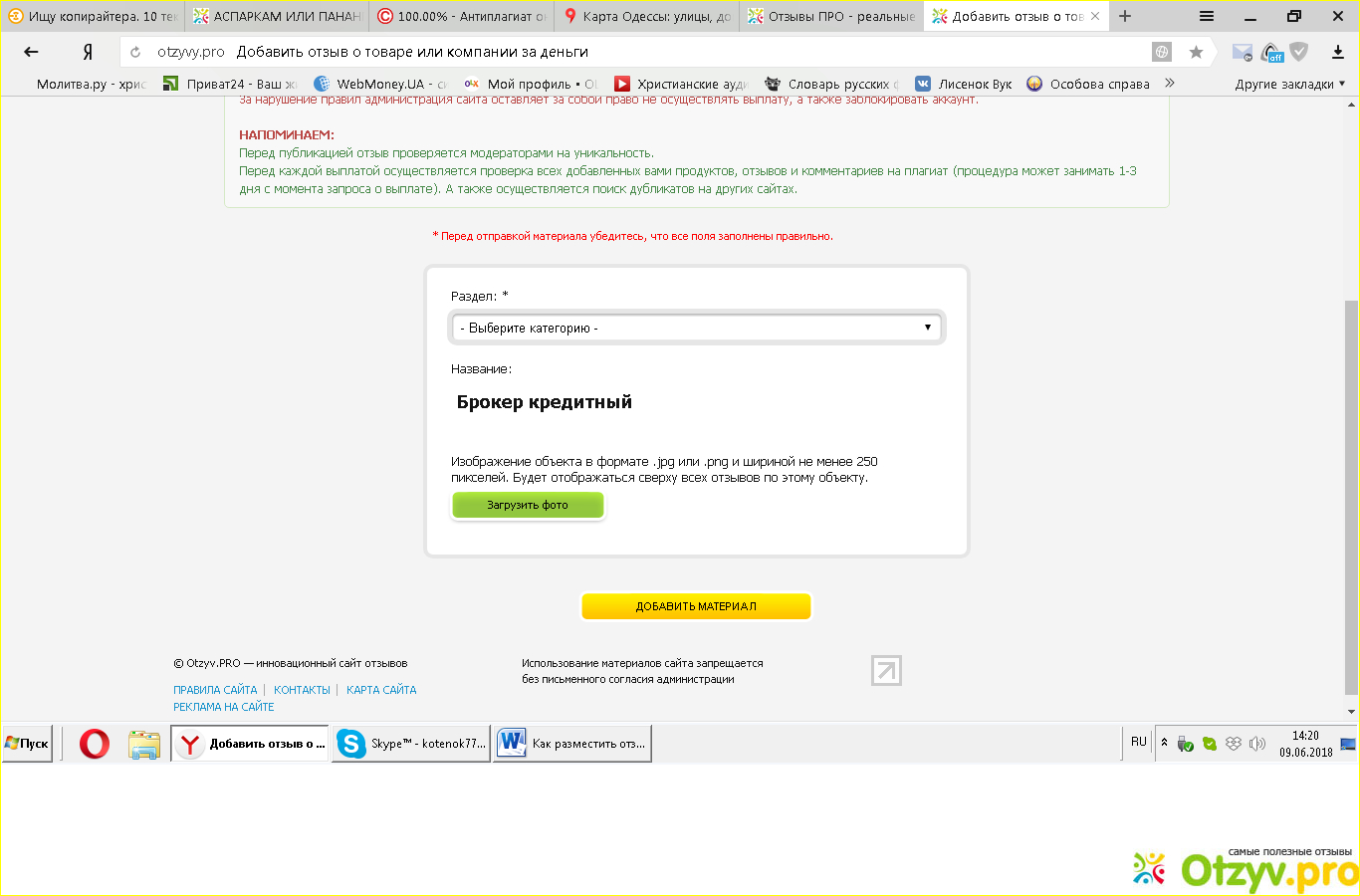This screenshot has height=896, width=1360.
Task: Click the yellow 'ДОБАВИТЬ МАТЕРИАЛ' button
Action: click(x=696, y=606)
